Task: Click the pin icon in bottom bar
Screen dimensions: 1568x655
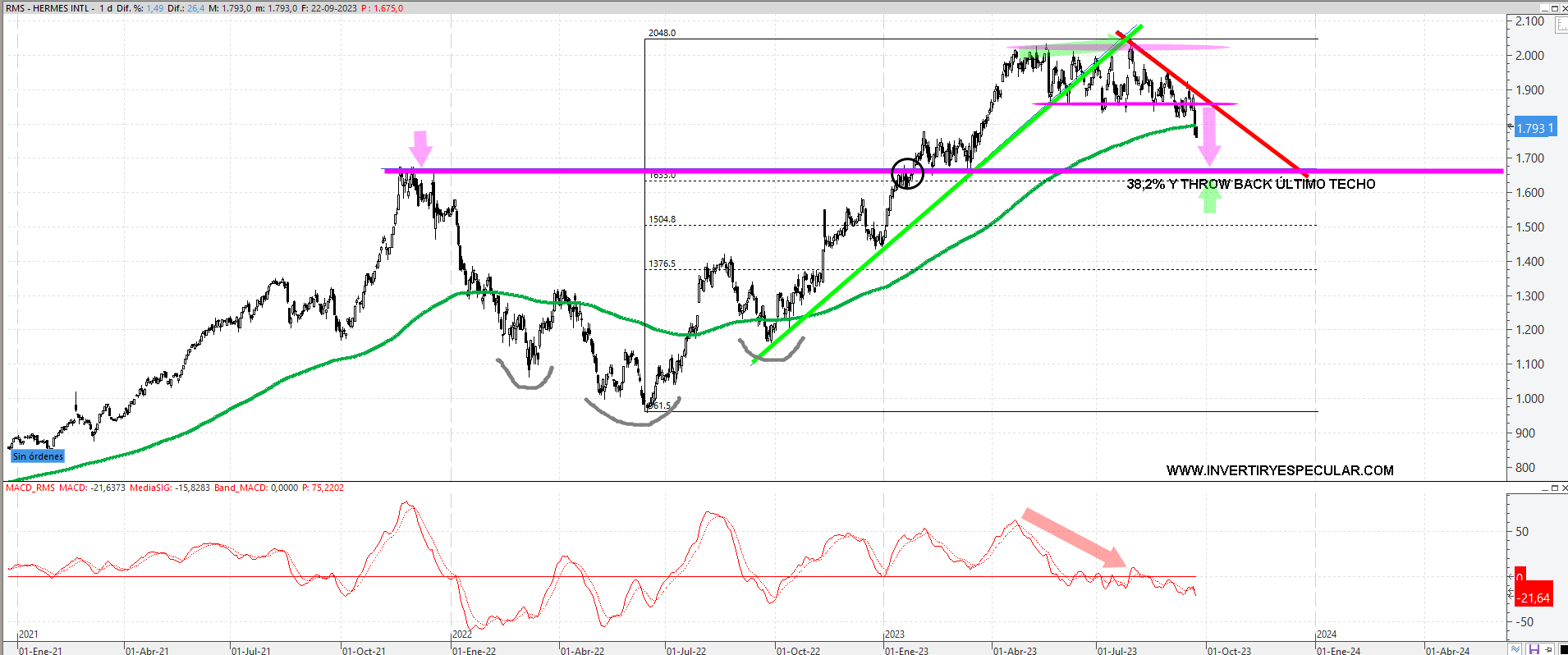Action: [1549, 649]
